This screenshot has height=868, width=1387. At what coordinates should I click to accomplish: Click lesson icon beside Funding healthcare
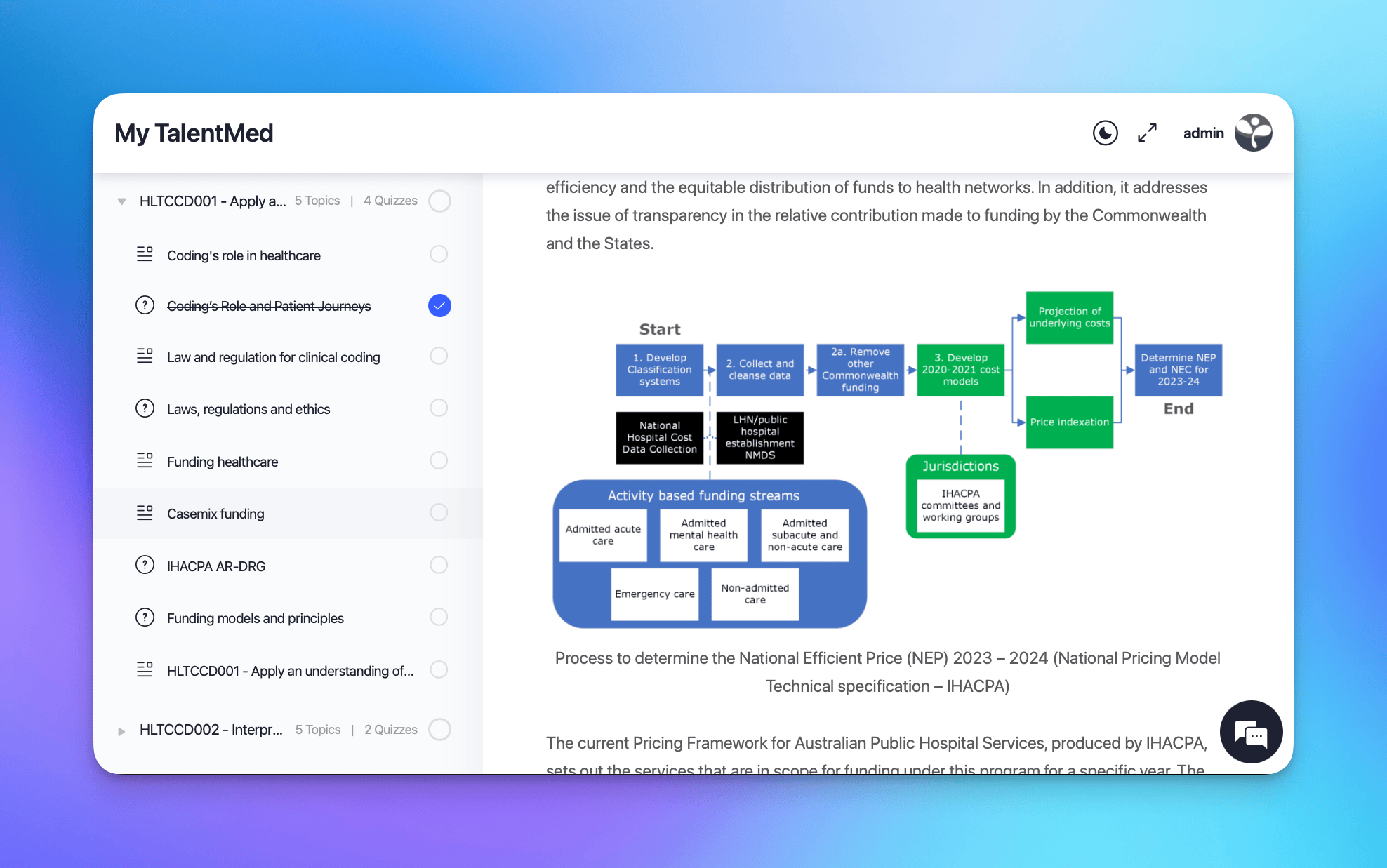tap(145, 460)
